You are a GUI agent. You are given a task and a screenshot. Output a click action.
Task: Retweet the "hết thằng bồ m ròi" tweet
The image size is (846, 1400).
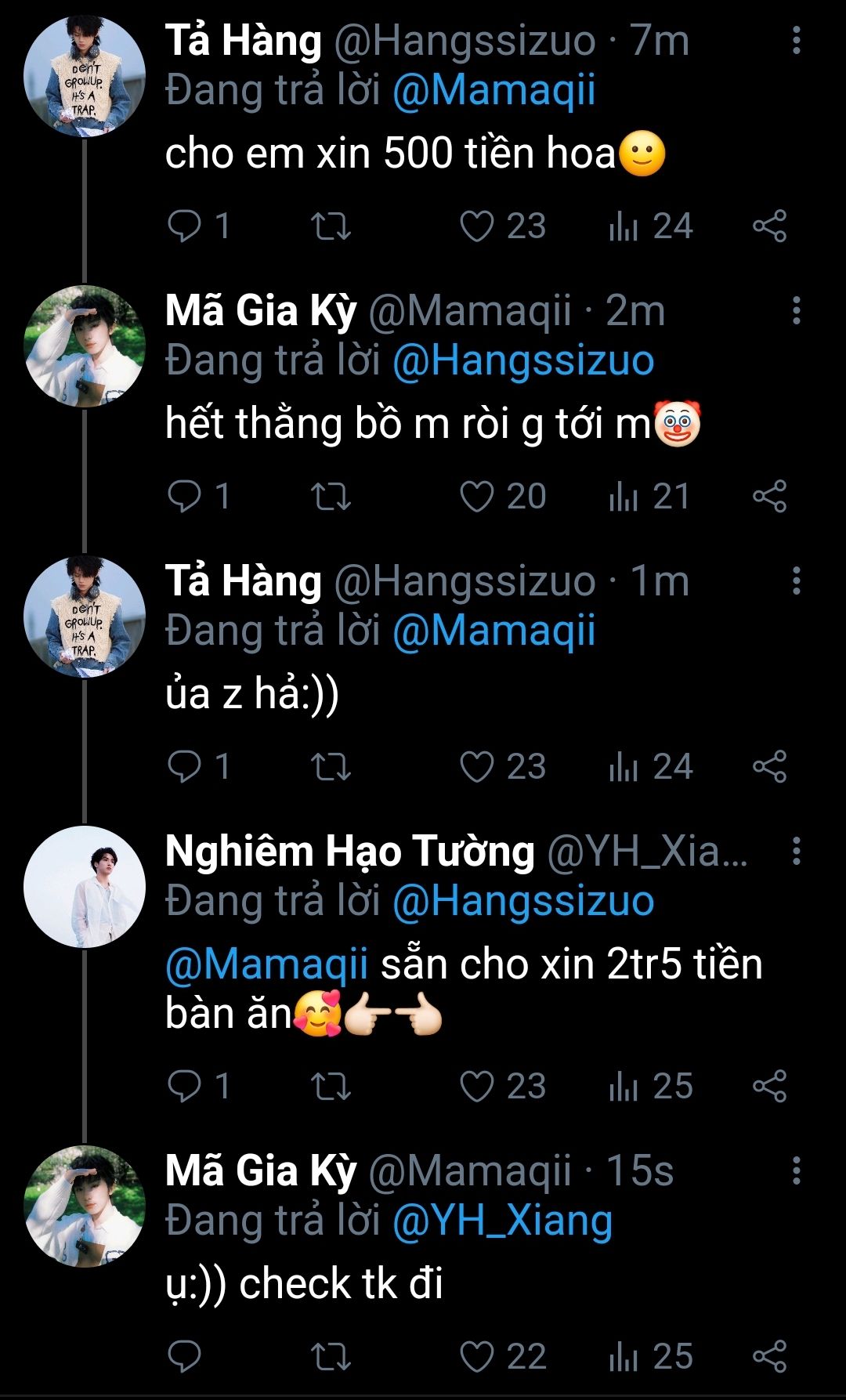click(331, 497)
